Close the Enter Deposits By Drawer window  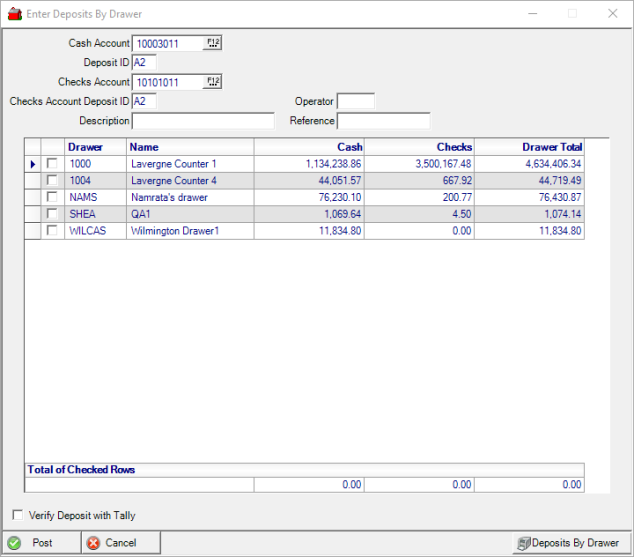pos(612,14)
